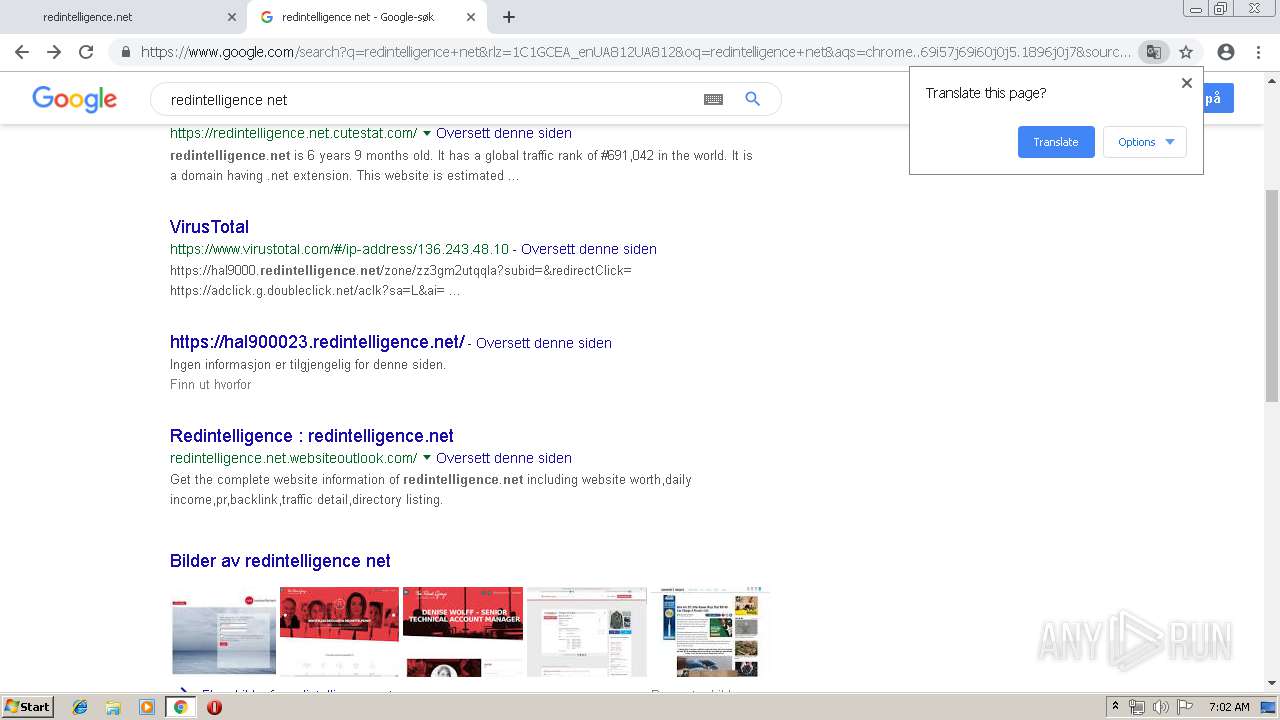This screenshot has width=1280, height=720.
Task: Open the hal900023.redintelligence.net result link
Action: click(x=317, y=342)
